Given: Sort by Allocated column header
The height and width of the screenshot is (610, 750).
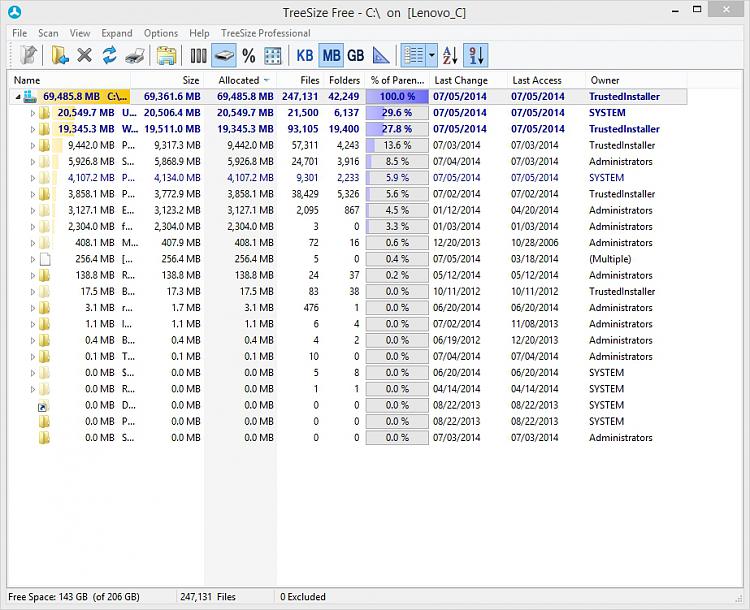Looking at the screenshot, I should coord(241,80).
